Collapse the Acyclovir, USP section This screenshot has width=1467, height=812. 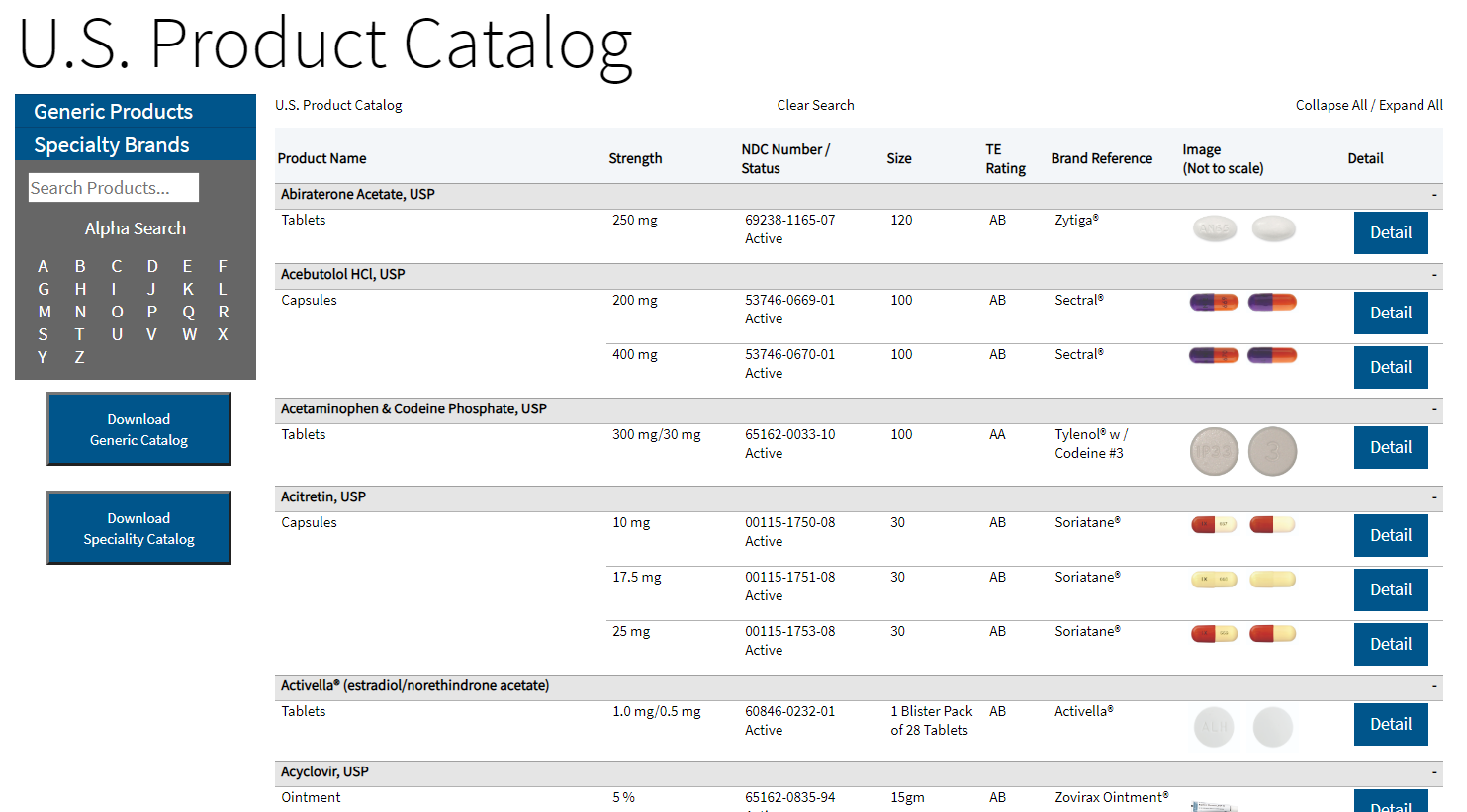click(x=1433, y=772)
